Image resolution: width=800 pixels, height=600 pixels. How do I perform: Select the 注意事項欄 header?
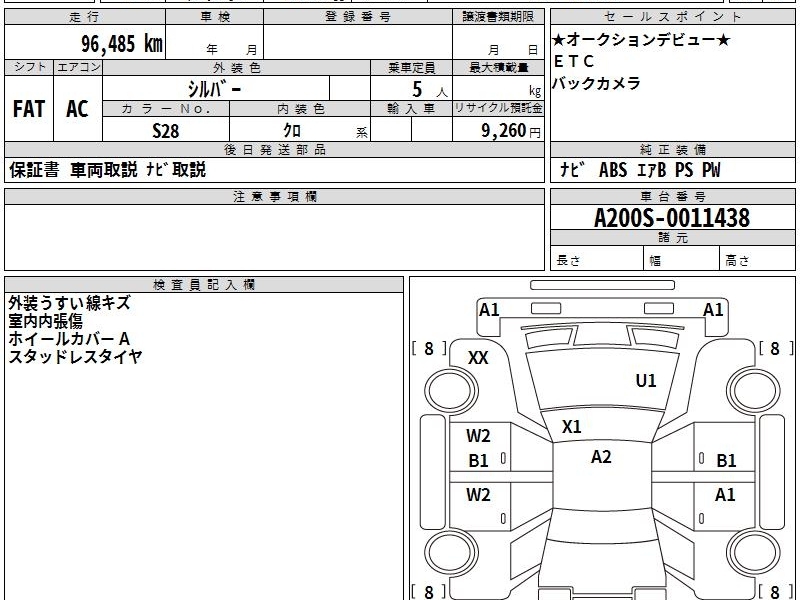coord(274,196)
